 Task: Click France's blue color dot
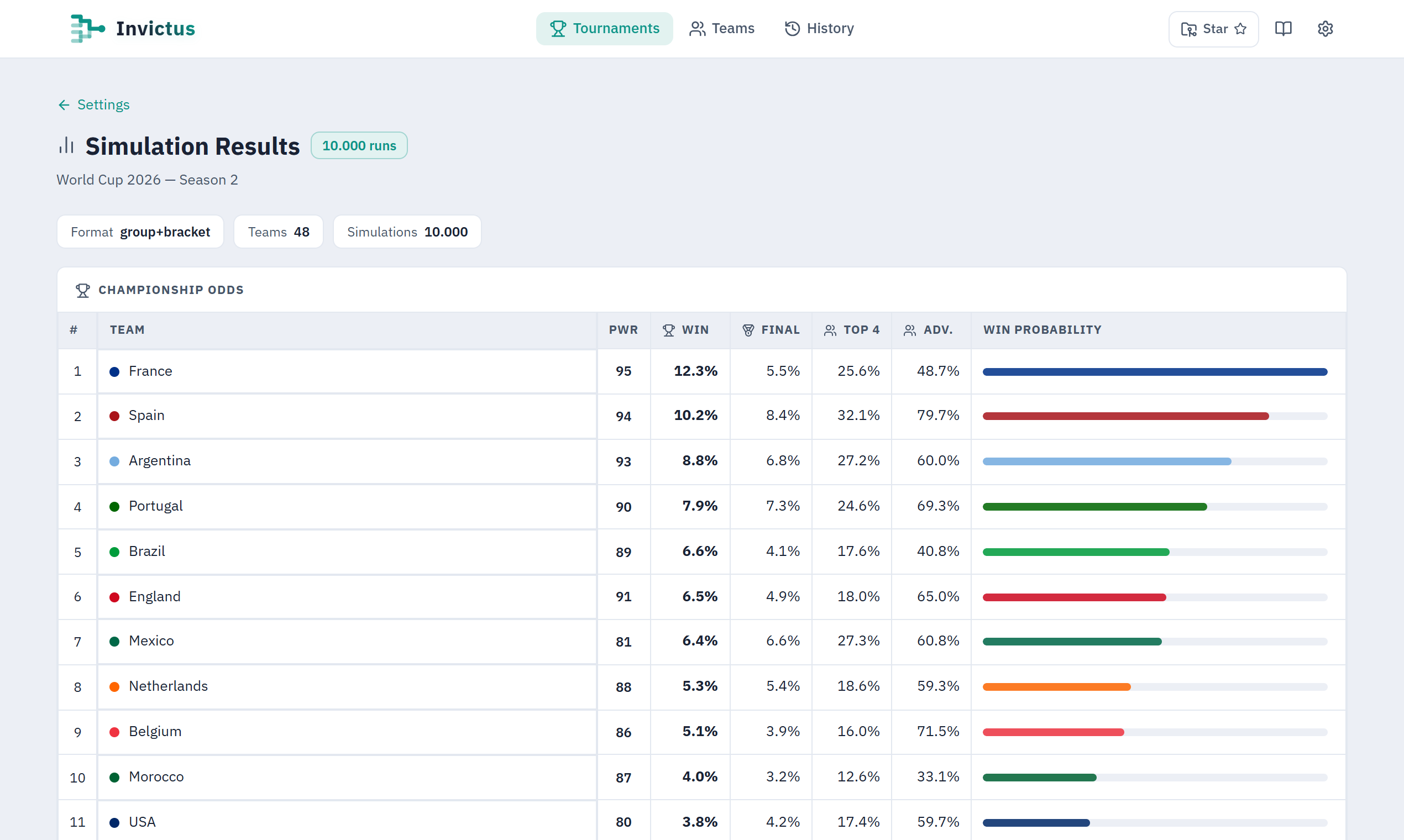114,372
